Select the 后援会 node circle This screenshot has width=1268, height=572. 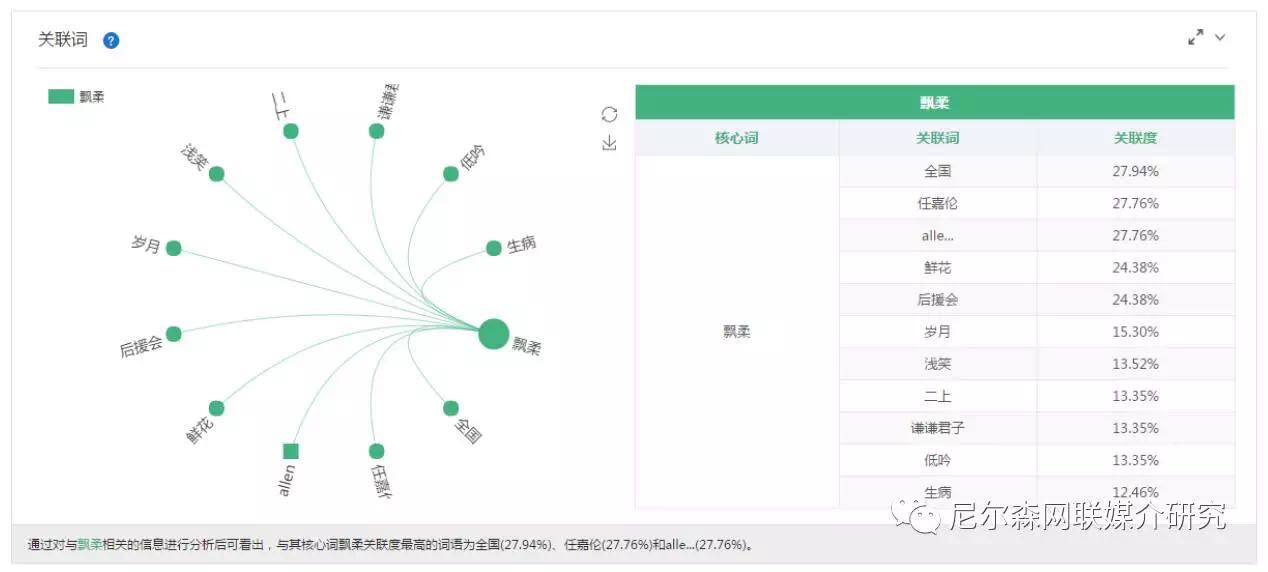pyautogui.click(x=173, y=334)
